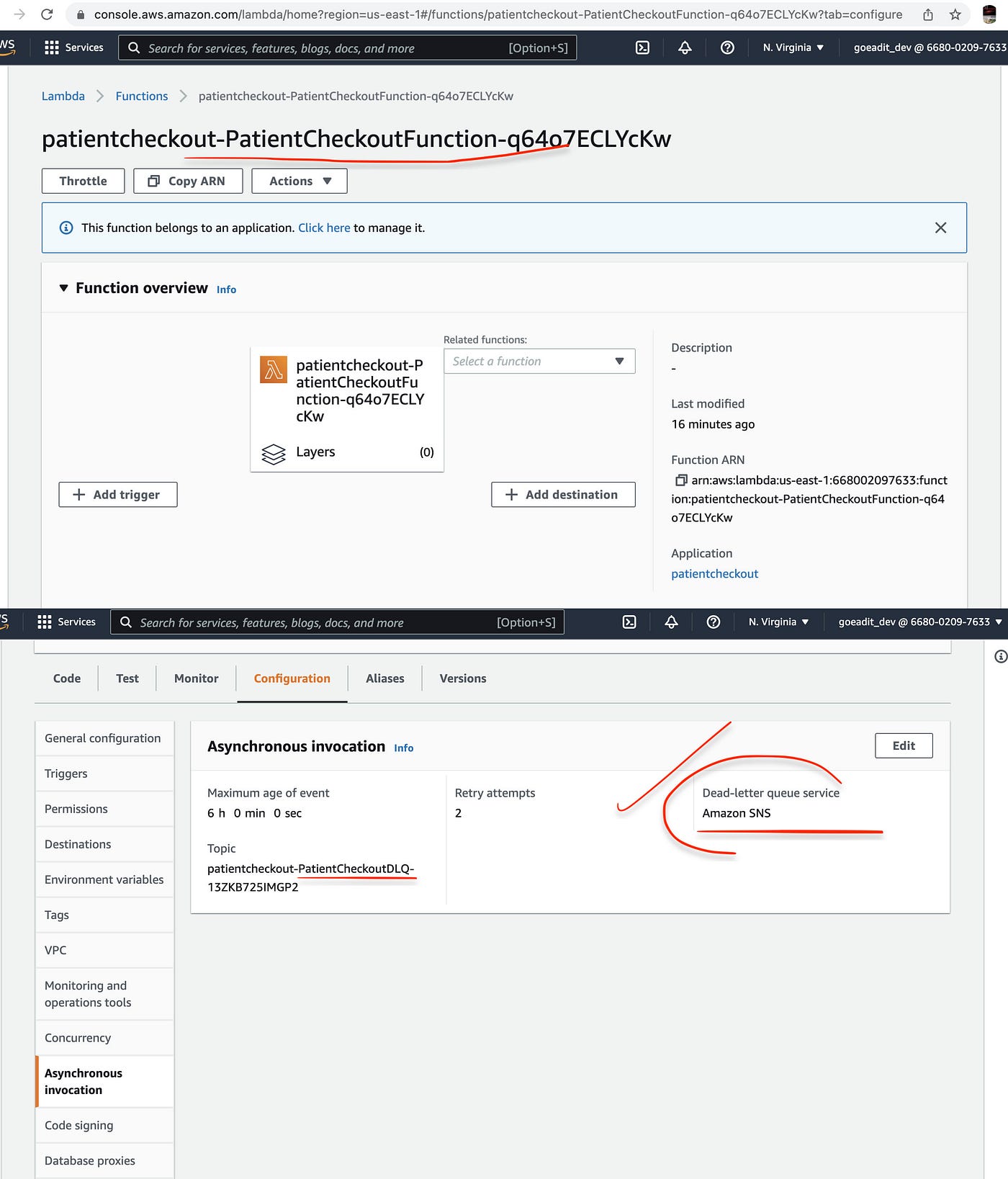
Task: Click search field in header below address bar
Action: pyautogui.click(x=348, y=48)
